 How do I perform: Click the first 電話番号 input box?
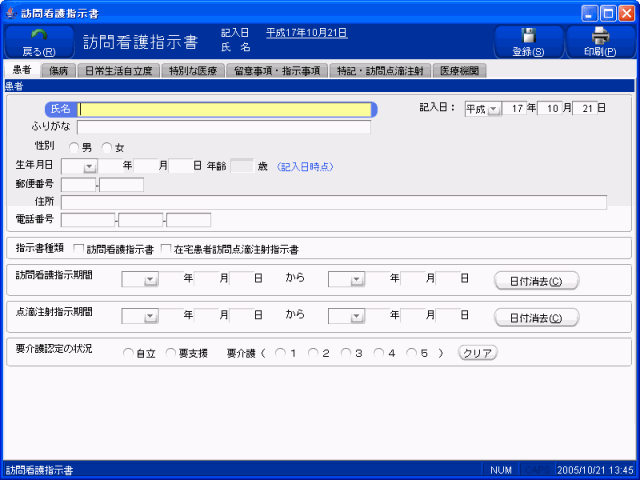tap(88, 220)
